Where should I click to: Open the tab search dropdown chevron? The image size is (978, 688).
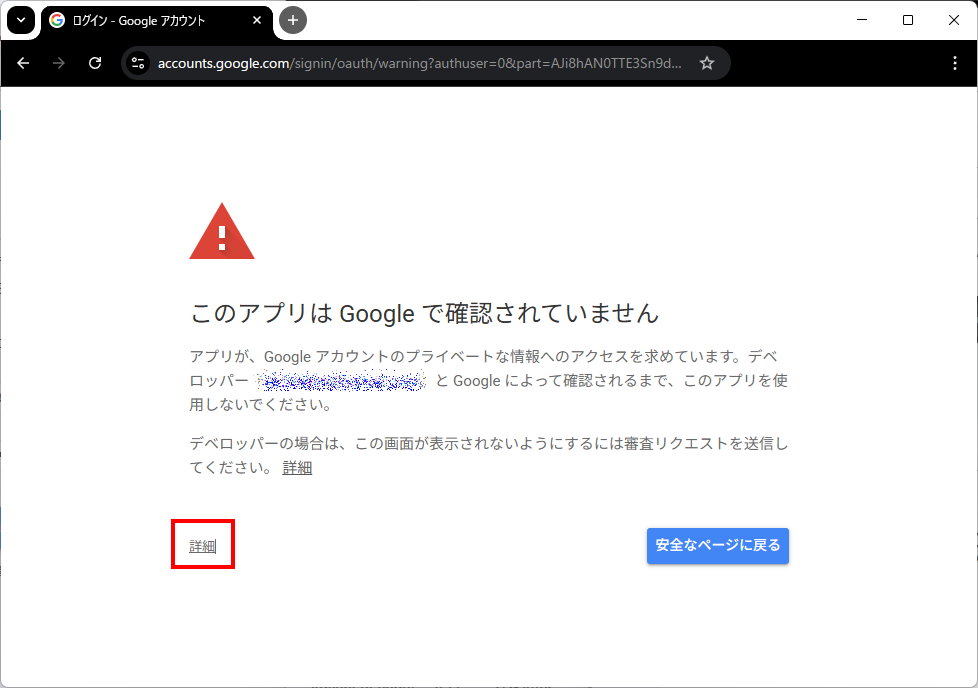click(21, 20)
